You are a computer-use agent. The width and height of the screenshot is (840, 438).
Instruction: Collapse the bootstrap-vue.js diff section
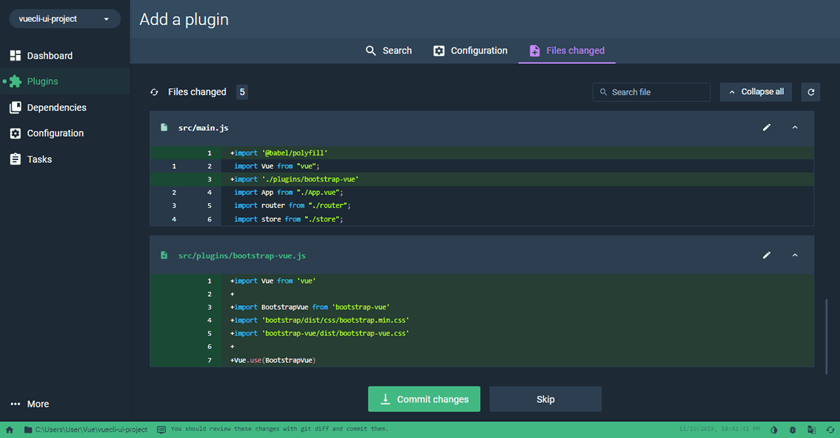[795, 256]
